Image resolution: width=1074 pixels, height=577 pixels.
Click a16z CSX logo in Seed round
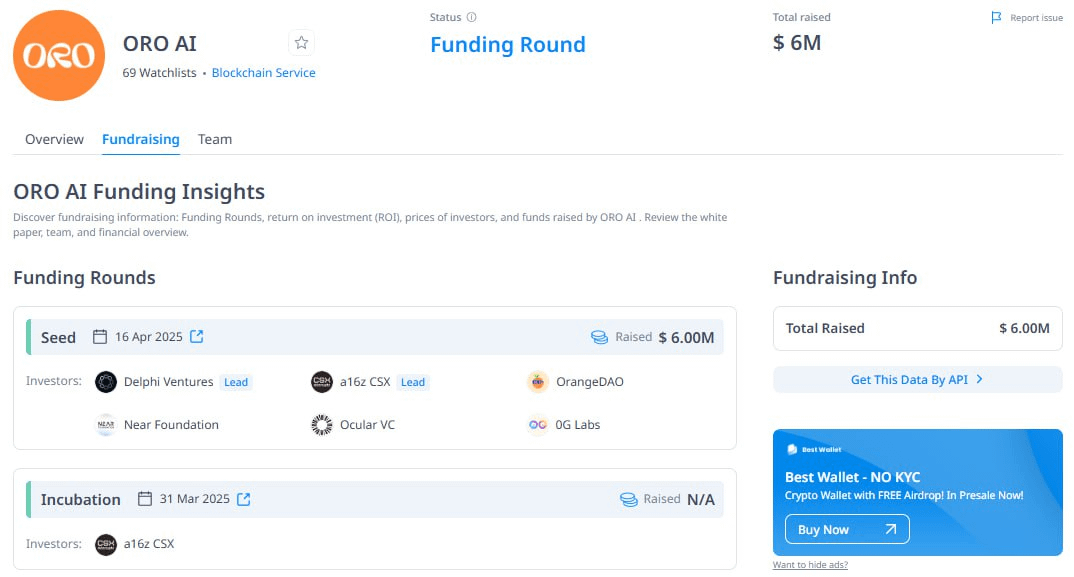click(x=322, y=382)
